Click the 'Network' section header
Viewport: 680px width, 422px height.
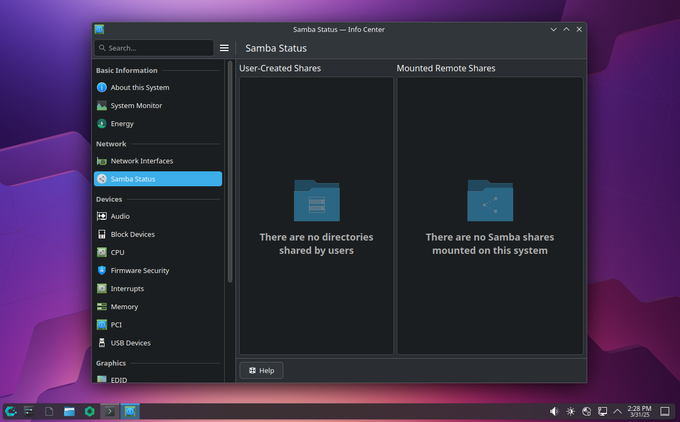[x=111, y=144]
